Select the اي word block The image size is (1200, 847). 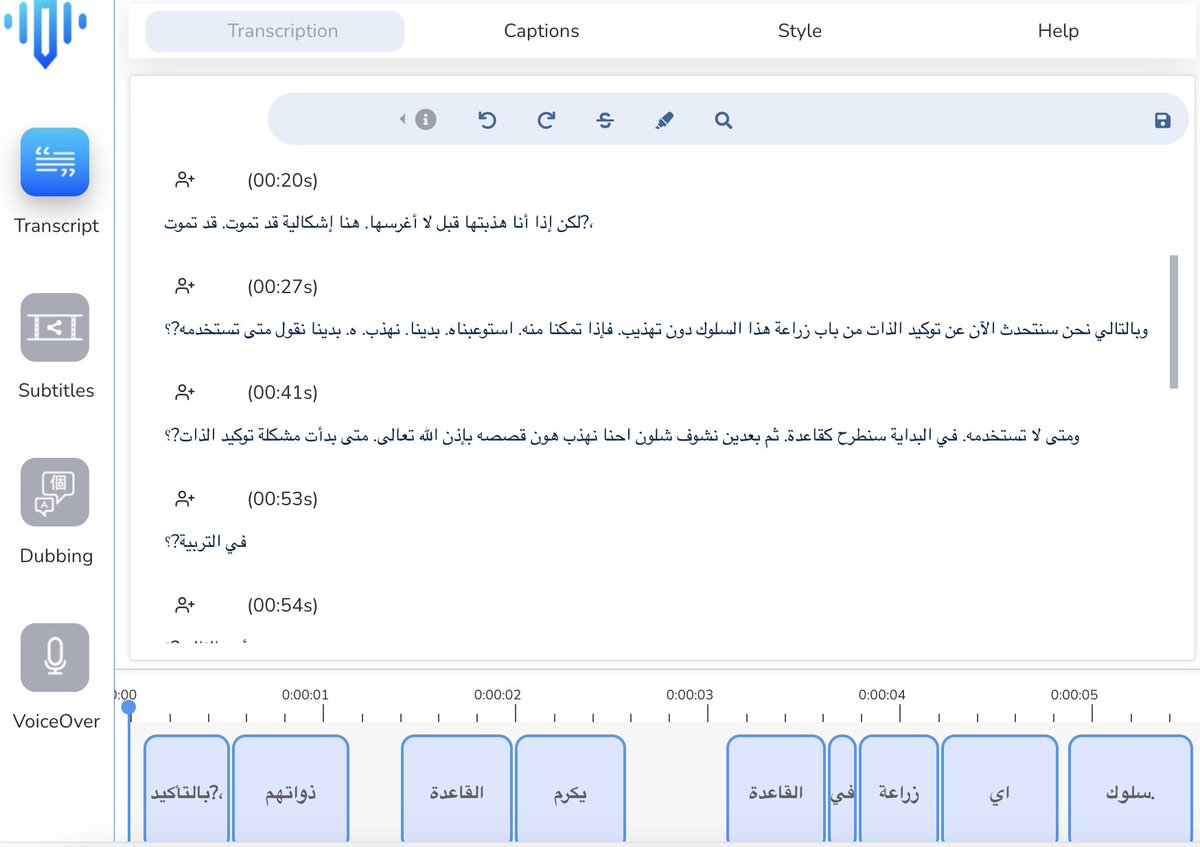(x=1000, y=790)
